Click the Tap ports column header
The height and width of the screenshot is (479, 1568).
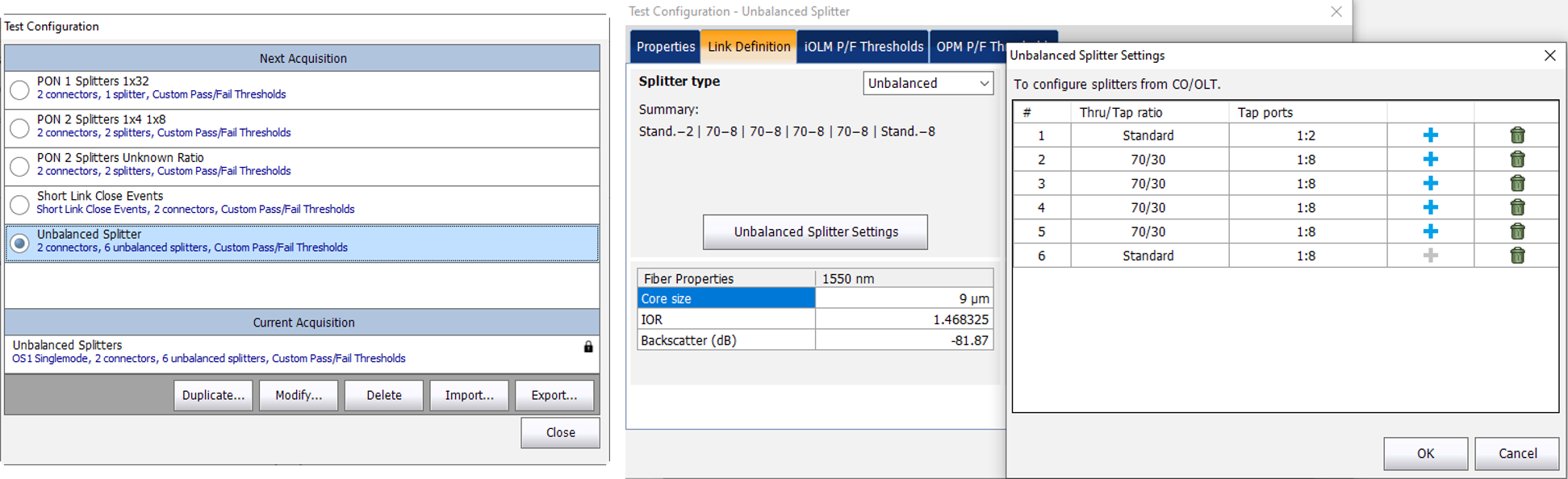(x=1307, y=112)
